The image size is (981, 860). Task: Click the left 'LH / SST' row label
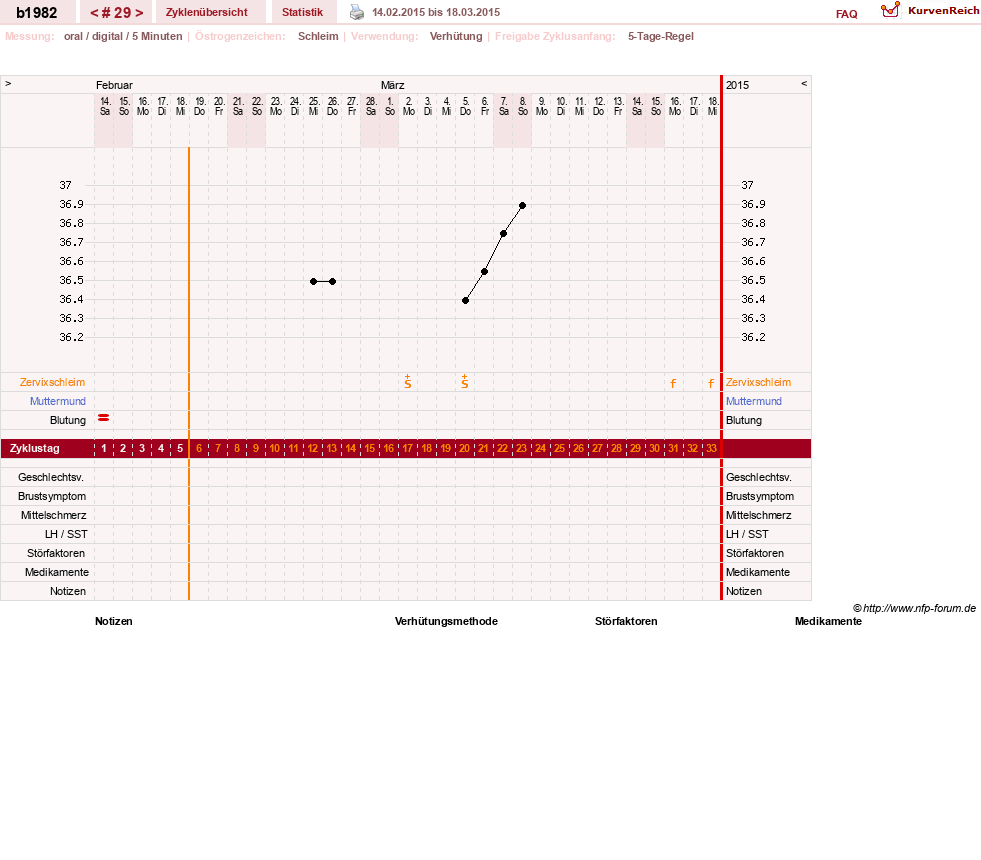point(66,534)
